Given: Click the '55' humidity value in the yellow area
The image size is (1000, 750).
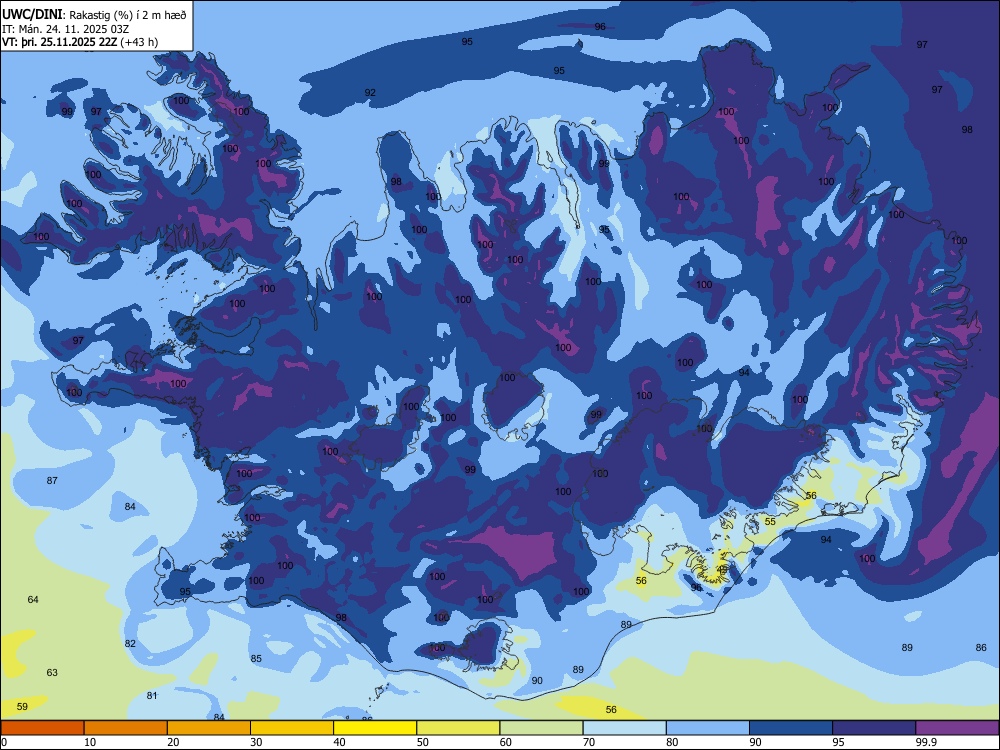Looking at the screenshot, I should (770, 522).
